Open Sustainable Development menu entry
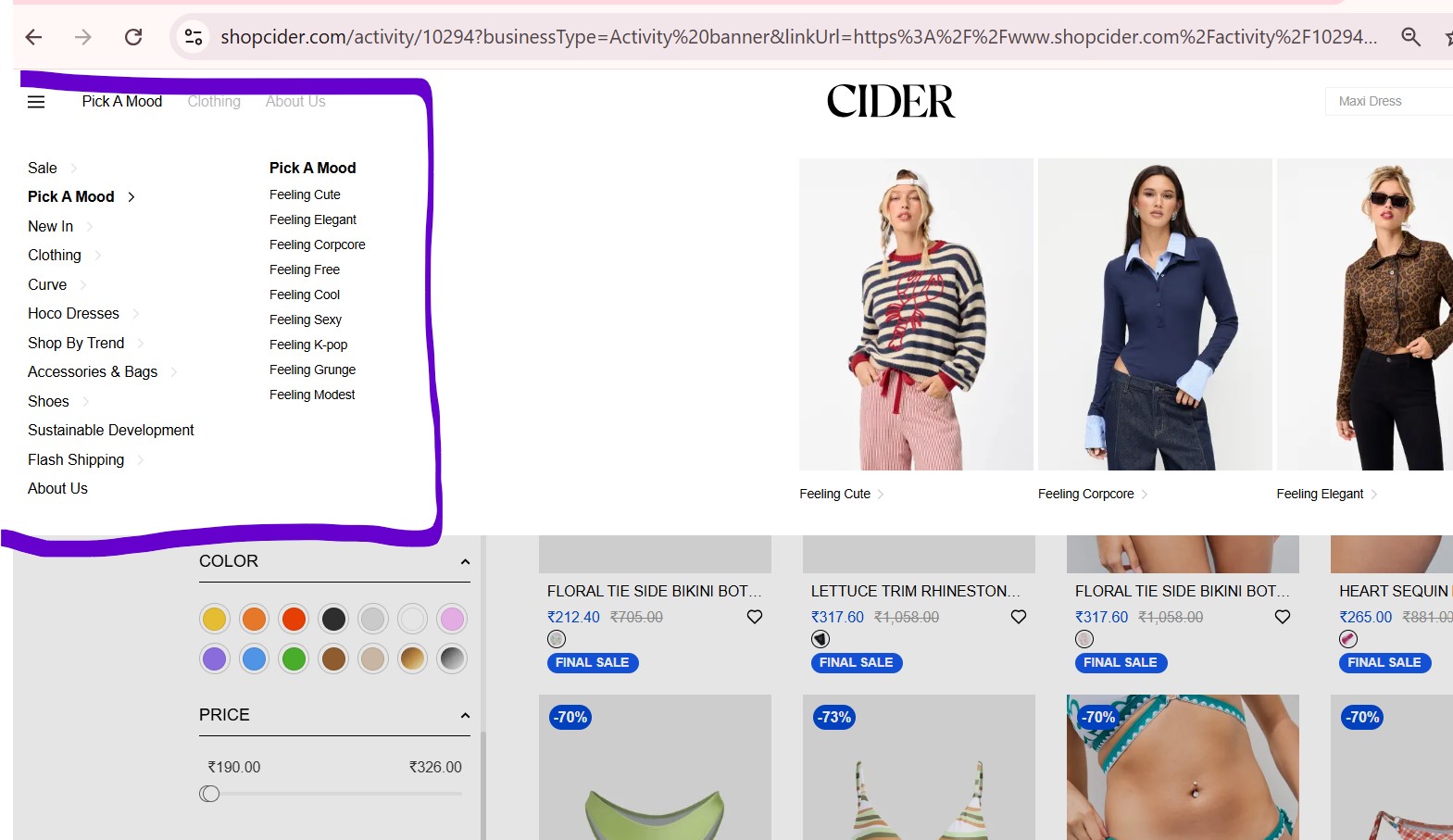 111,430
